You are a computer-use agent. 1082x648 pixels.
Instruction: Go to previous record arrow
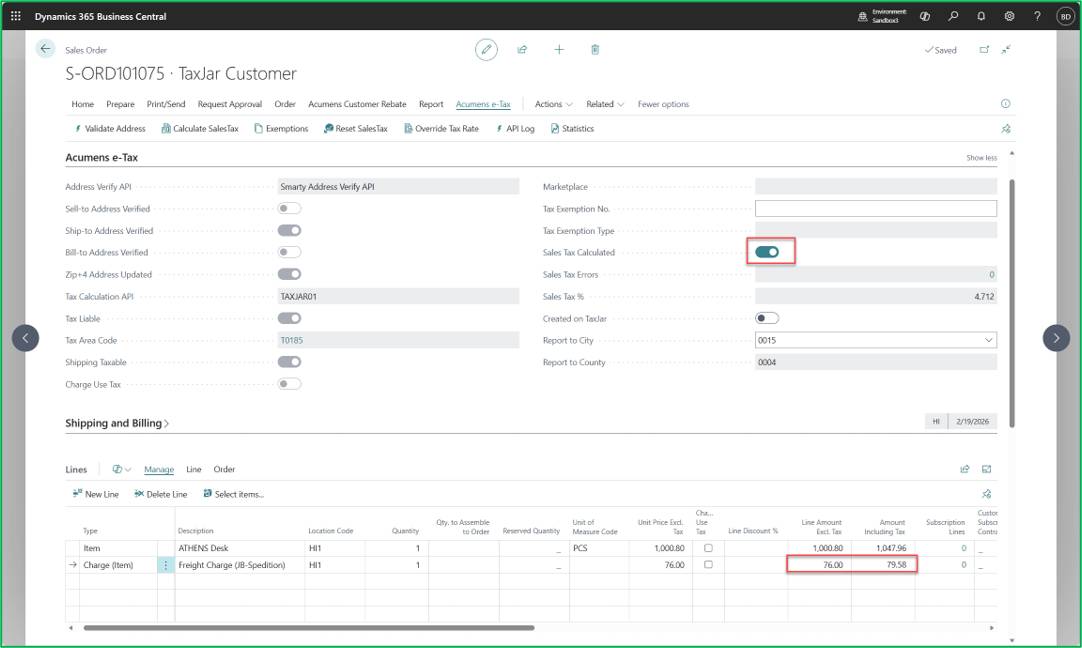pyautogui.click(x=26, y=338)
